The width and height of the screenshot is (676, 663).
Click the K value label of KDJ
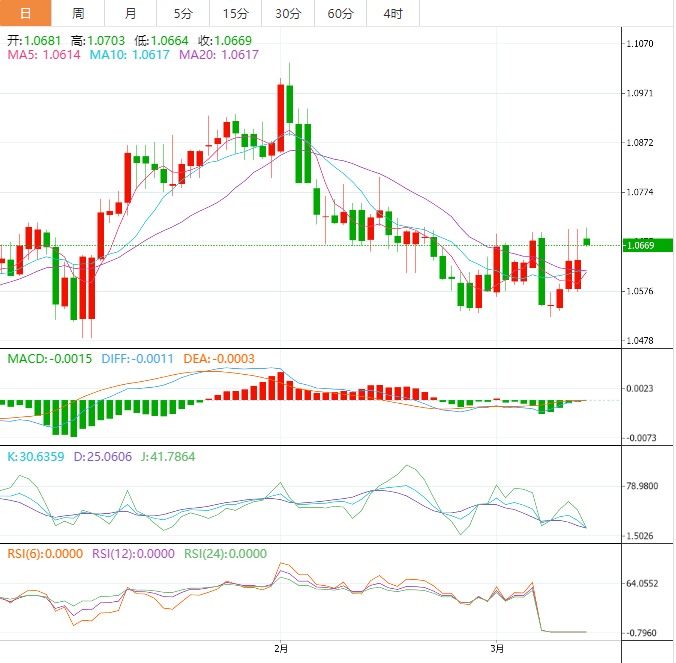point(36,456)
